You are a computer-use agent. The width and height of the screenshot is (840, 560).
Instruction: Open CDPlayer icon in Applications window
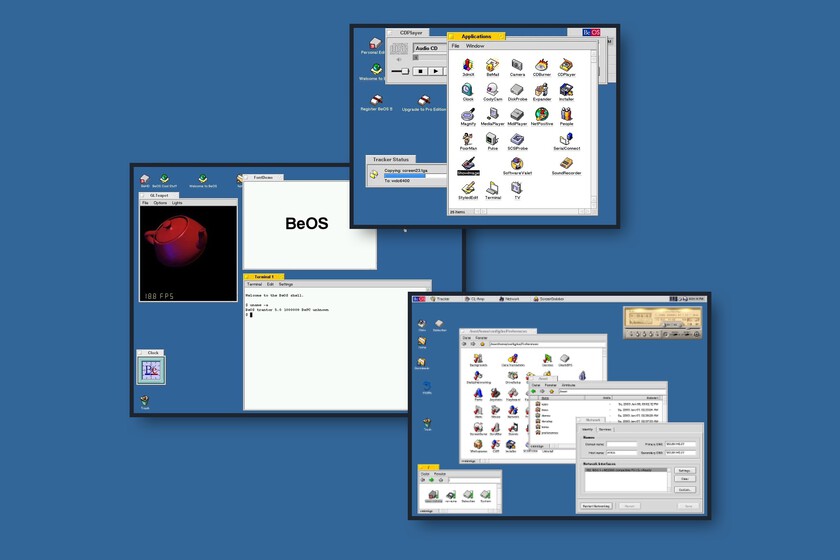point(566,66)
